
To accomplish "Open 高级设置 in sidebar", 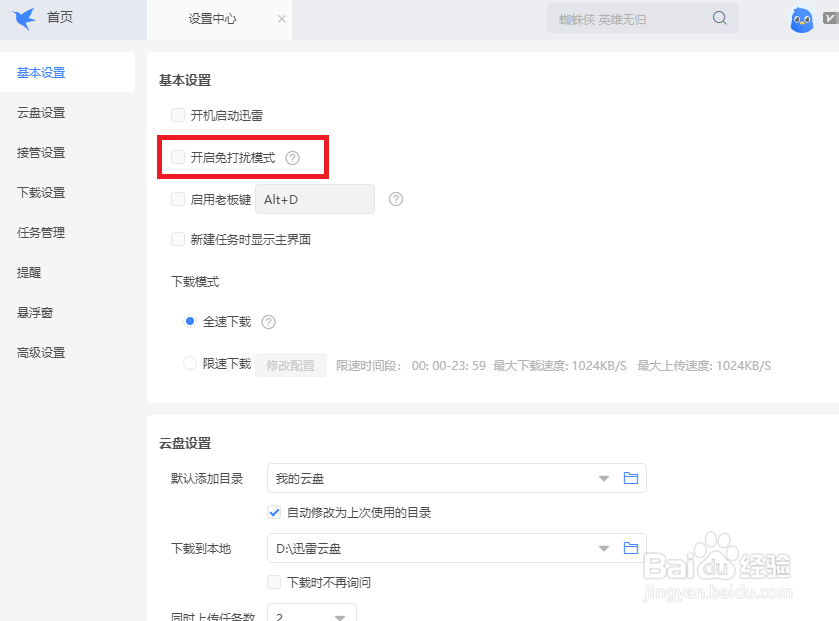I will tap(41, 352).
